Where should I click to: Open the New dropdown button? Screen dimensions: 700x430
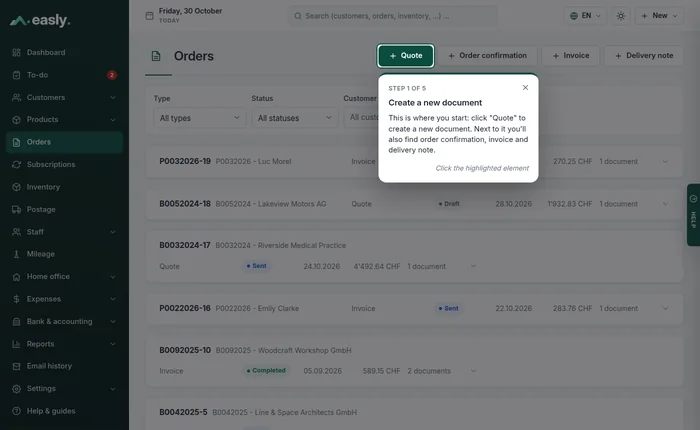(659, 16)
